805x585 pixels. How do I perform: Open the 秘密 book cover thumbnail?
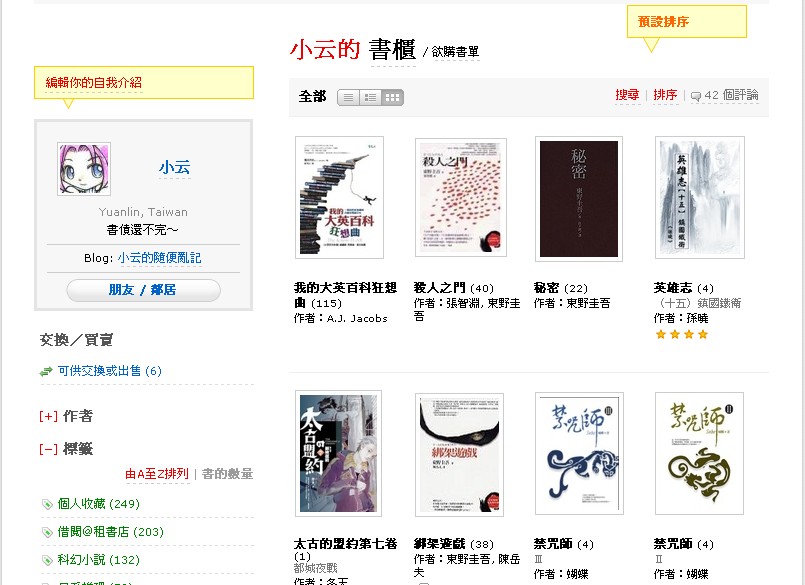coord(579,199)
